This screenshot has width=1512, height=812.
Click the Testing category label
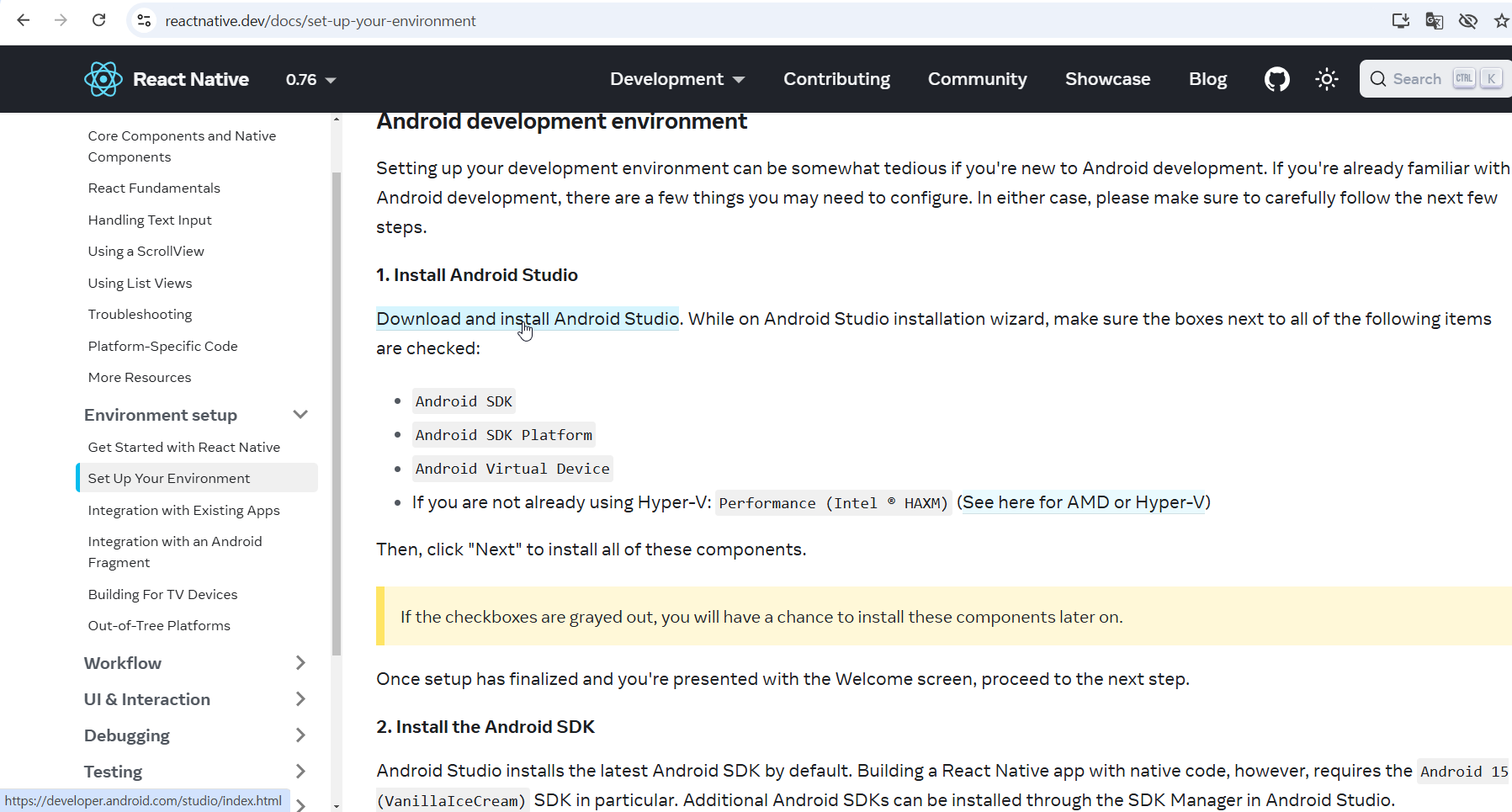pyautogui.click(x=113, y=772)
